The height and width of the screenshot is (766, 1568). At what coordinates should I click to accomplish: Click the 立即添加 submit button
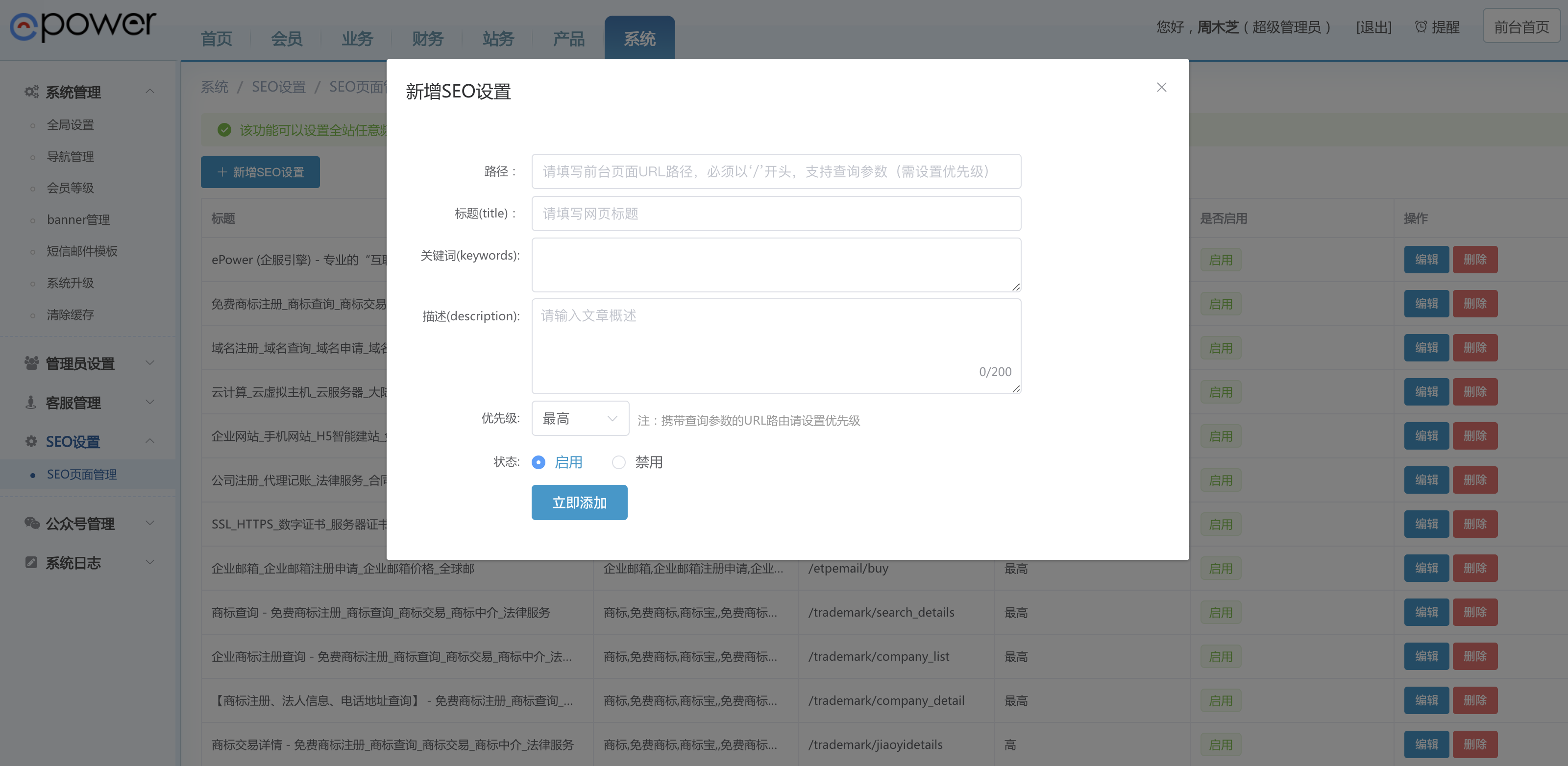[x=580, y=503]
